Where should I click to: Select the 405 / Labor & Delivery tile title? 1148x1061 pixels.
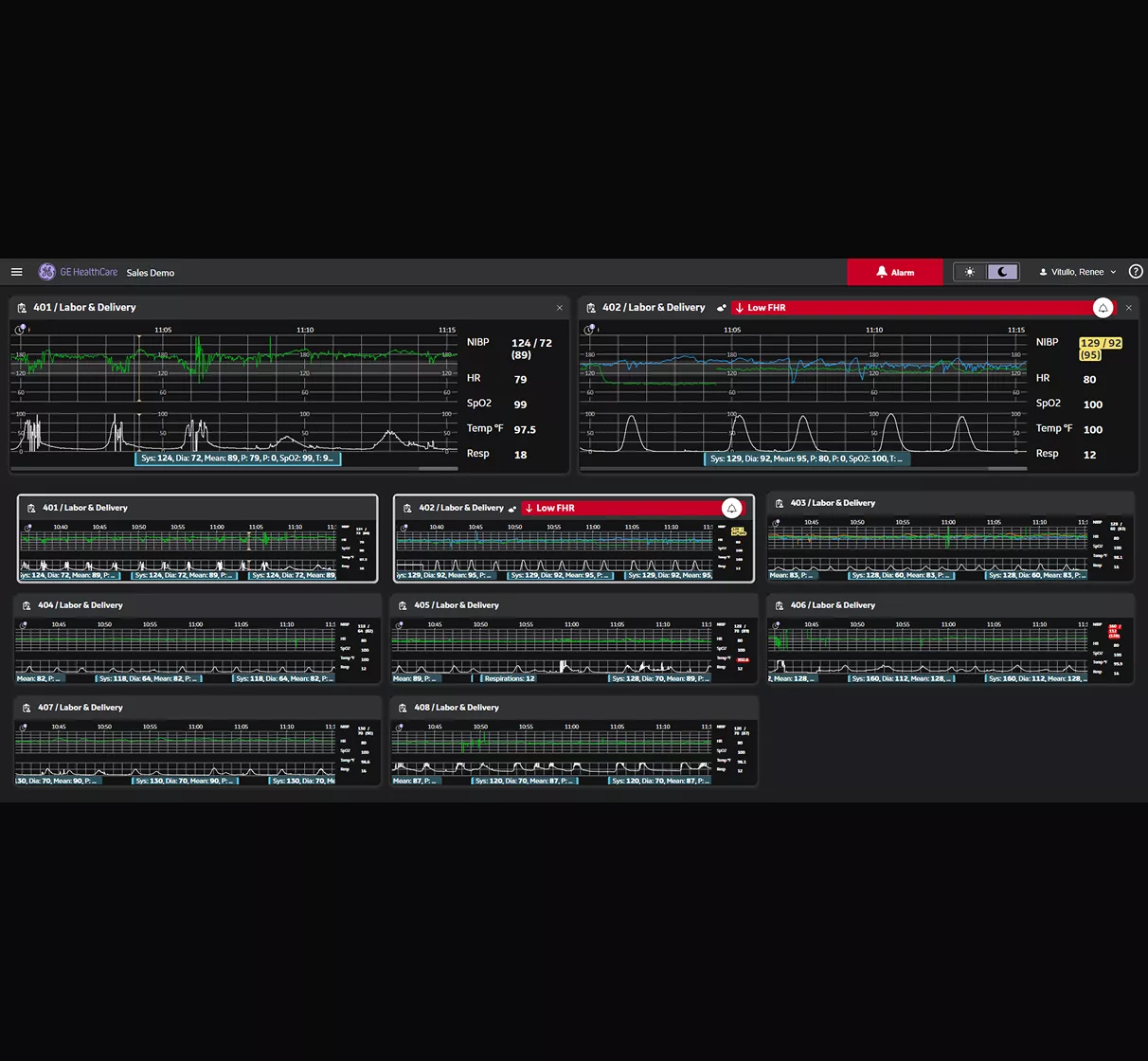(457, 605)
